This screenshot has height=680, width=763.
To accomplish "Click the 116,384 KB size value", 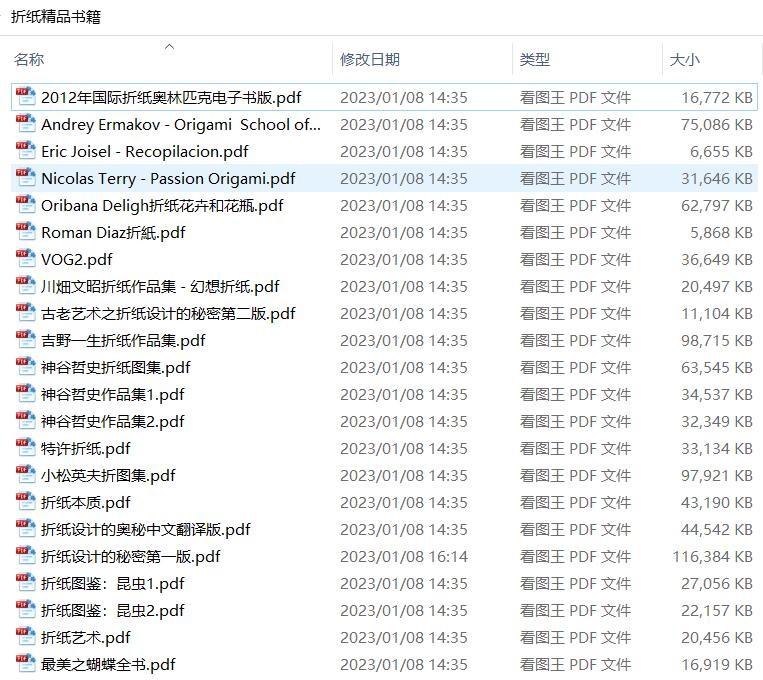I will click(712, 557).
